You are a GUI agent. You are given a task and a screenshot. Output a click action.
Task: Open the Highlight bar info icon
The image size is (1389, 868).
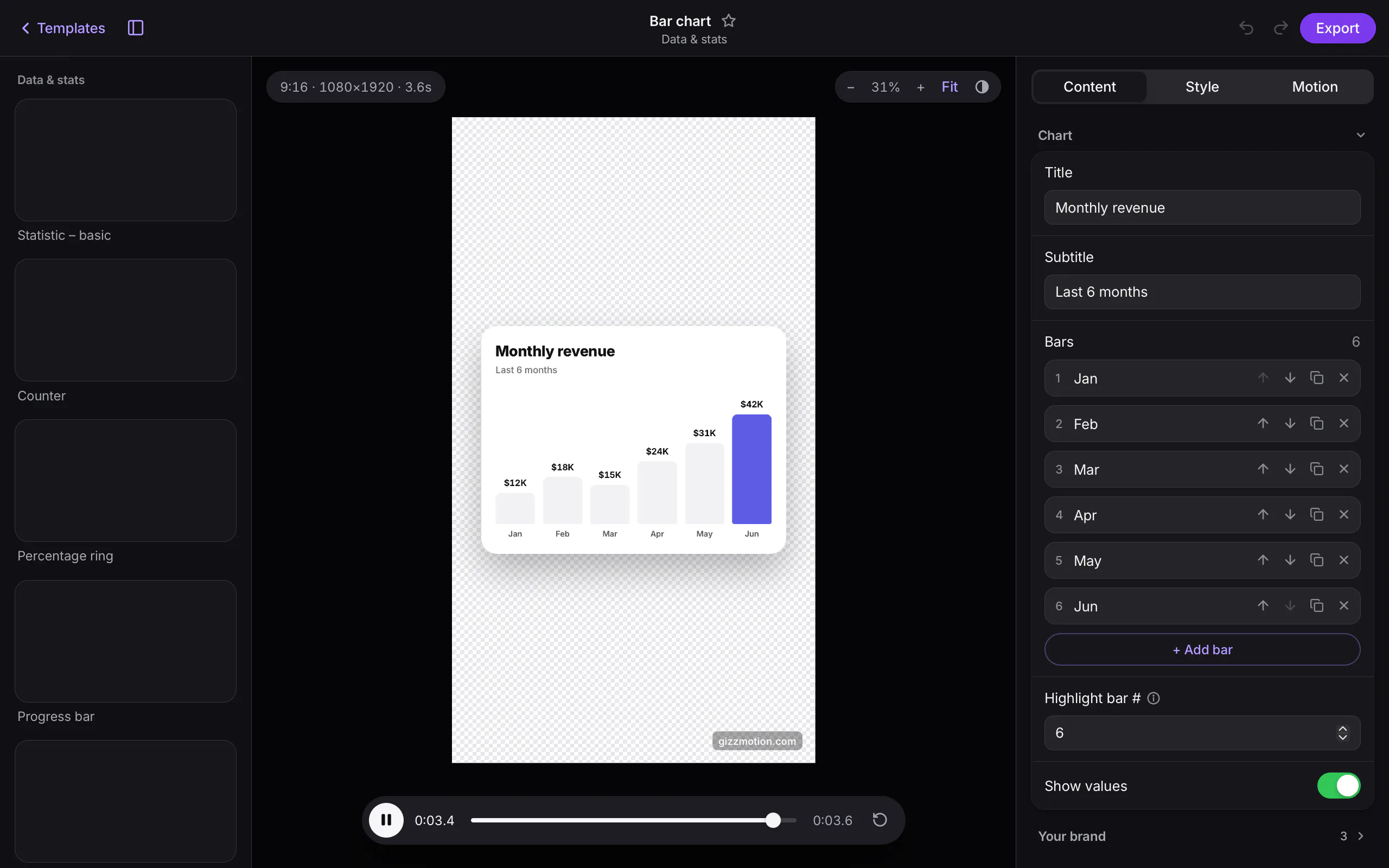click(1153, 698)
